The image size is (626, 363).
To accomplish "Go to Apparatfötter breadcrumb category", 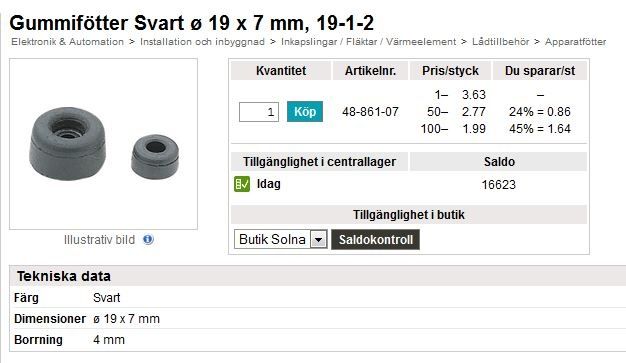I will (x=575, y=42).
